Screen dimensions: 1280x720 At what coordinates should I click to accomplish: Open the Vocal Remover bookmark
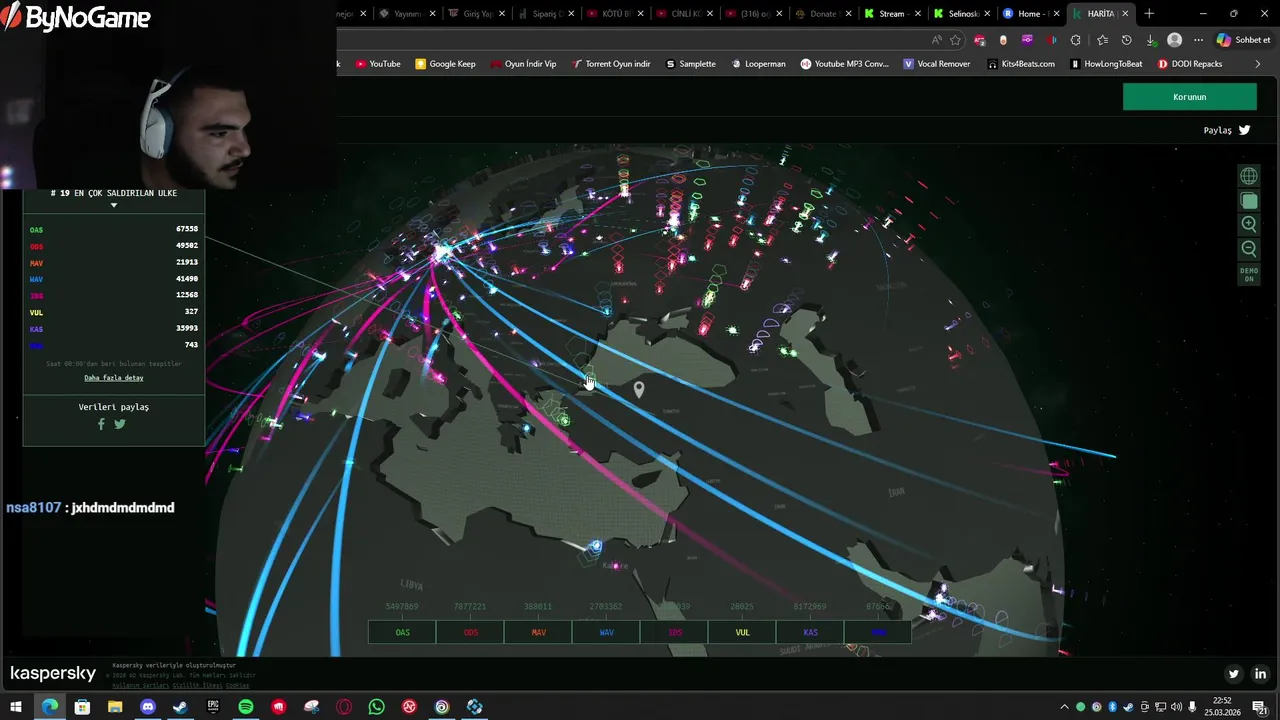[x=937, y=64]
